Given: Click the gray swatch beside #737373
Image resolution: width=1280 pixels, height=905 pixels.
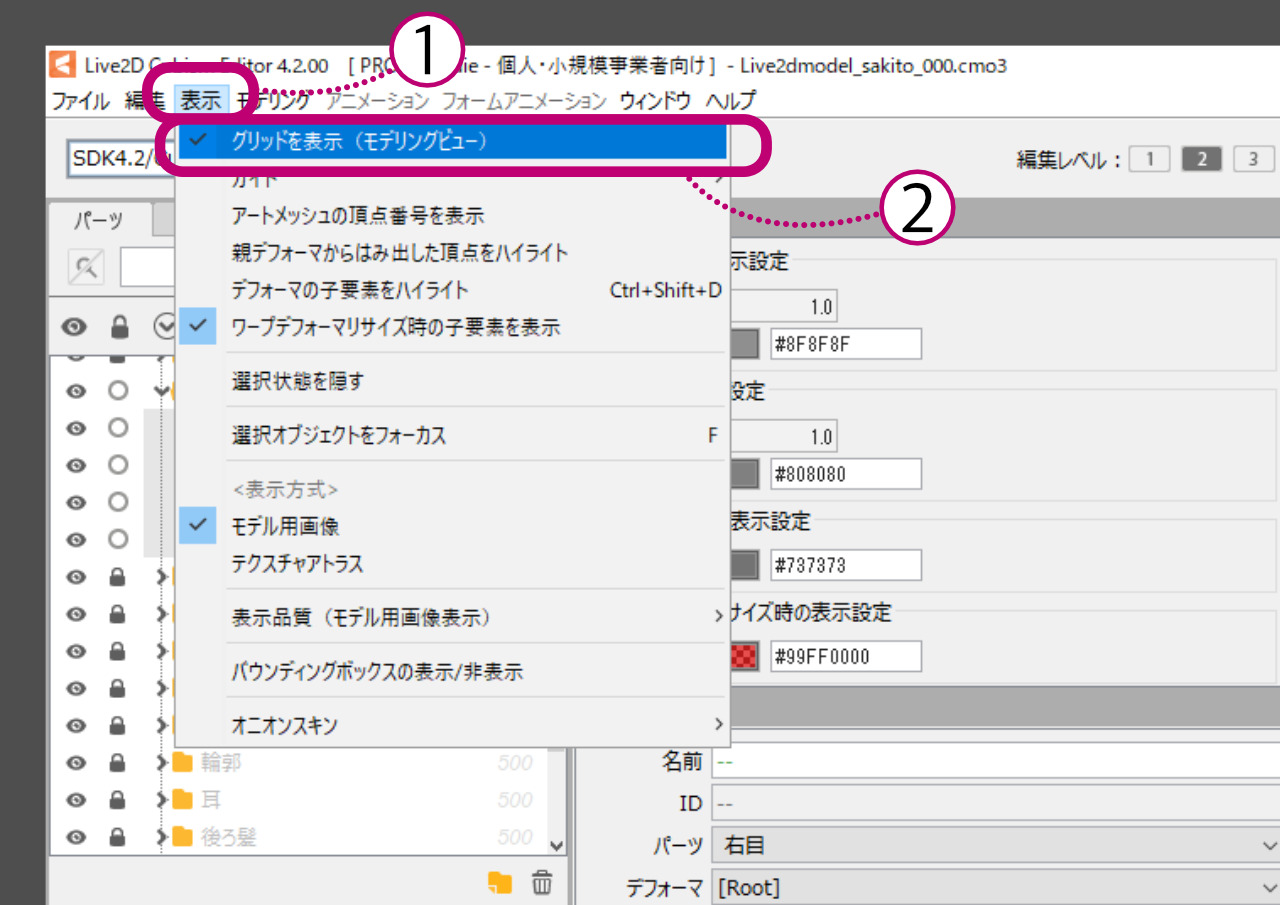Looking at the screenshot, I should click(x=744, y=565).
